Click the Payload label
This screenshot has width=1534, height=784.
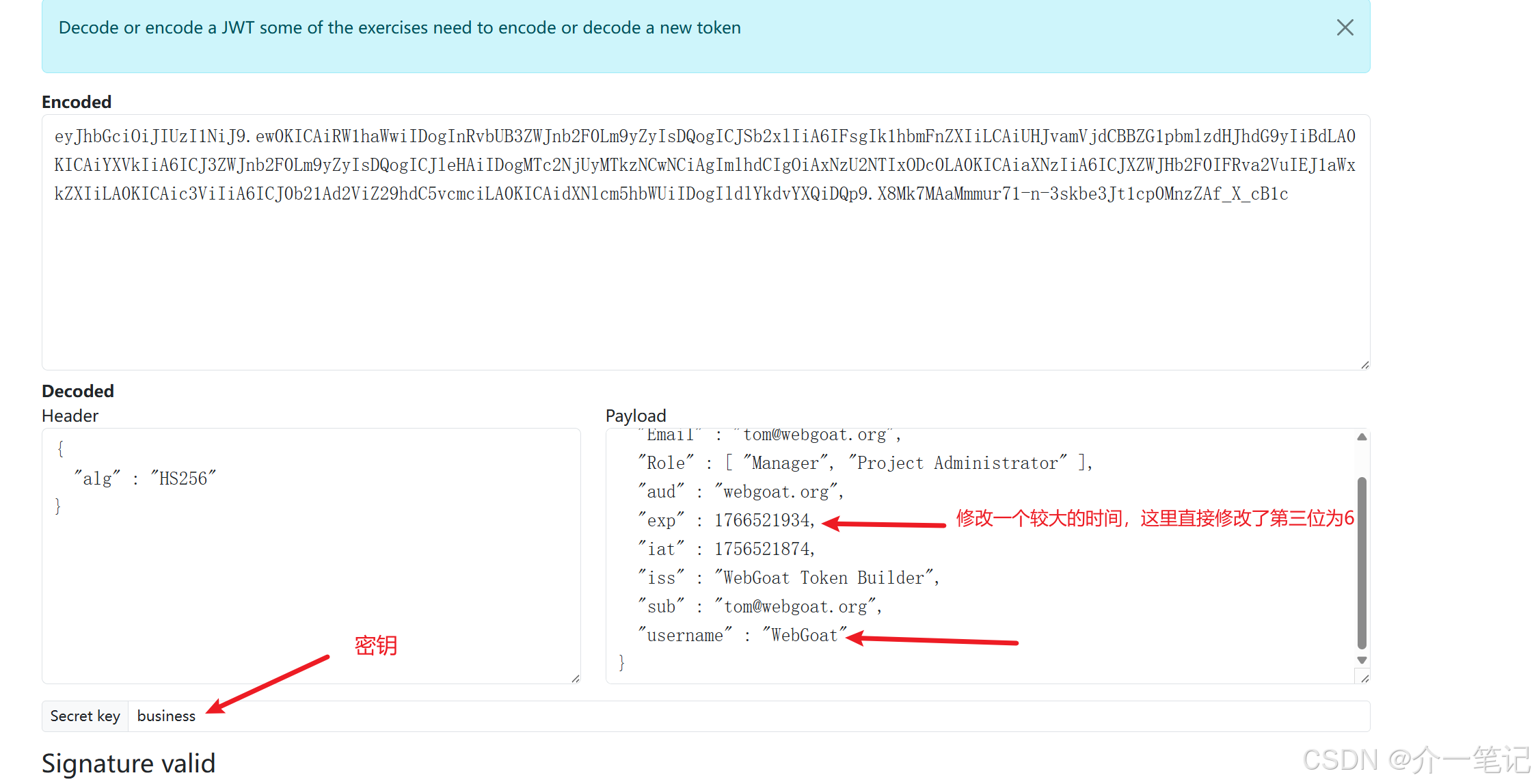click(x=635, y=416)
